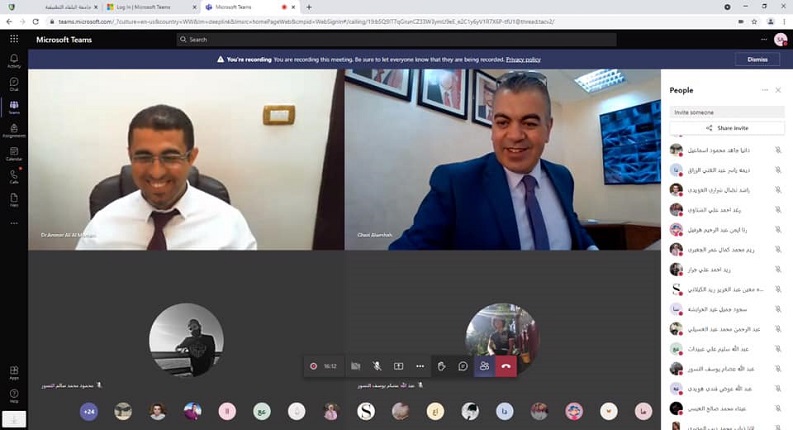Open the Calendar in the left sidebar
Image resolution: width=793 pixels, height=430 pixels.
tap(14, 154)
